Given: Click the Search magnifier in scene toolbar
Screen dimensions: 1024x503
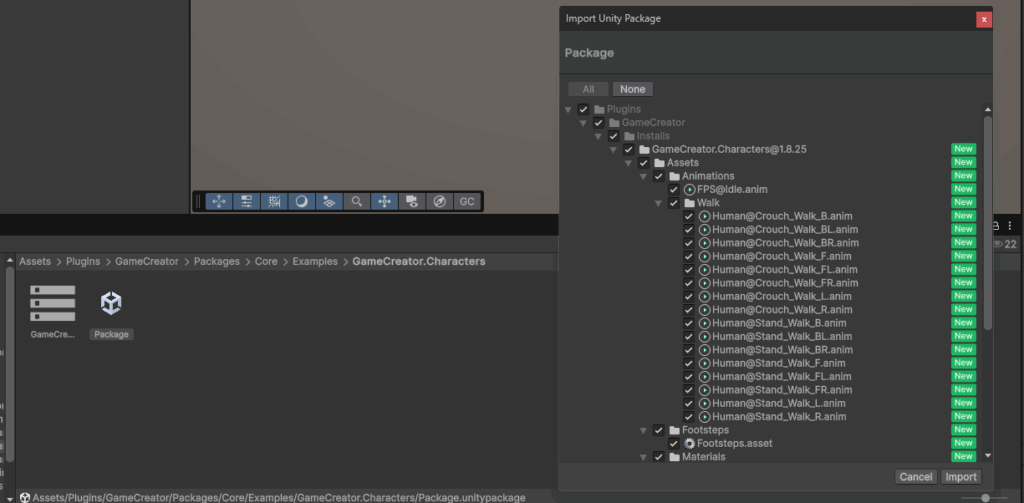Looking at the screenshot, I should pos(357,201).
